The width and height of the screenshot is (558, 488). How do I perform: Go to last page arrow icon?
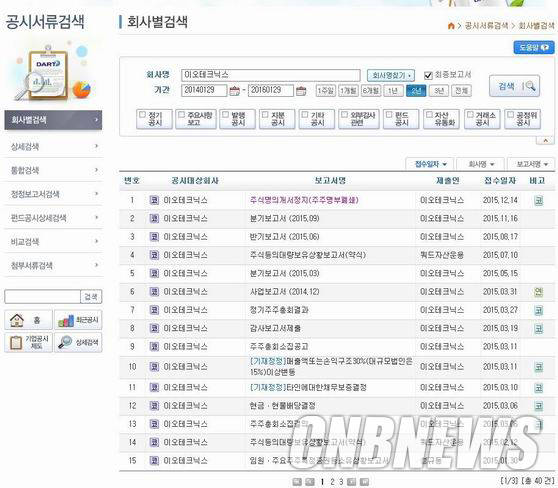click(x=364, y=482)
